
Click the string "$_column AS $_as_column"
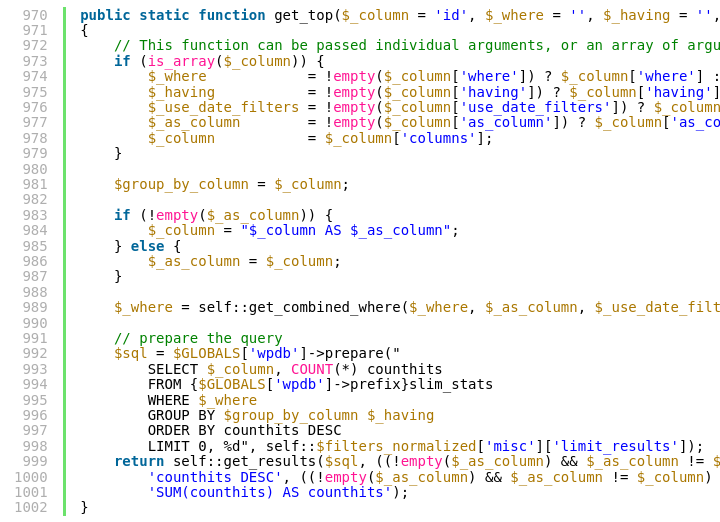pyautogui.click(x=345, y=230)
